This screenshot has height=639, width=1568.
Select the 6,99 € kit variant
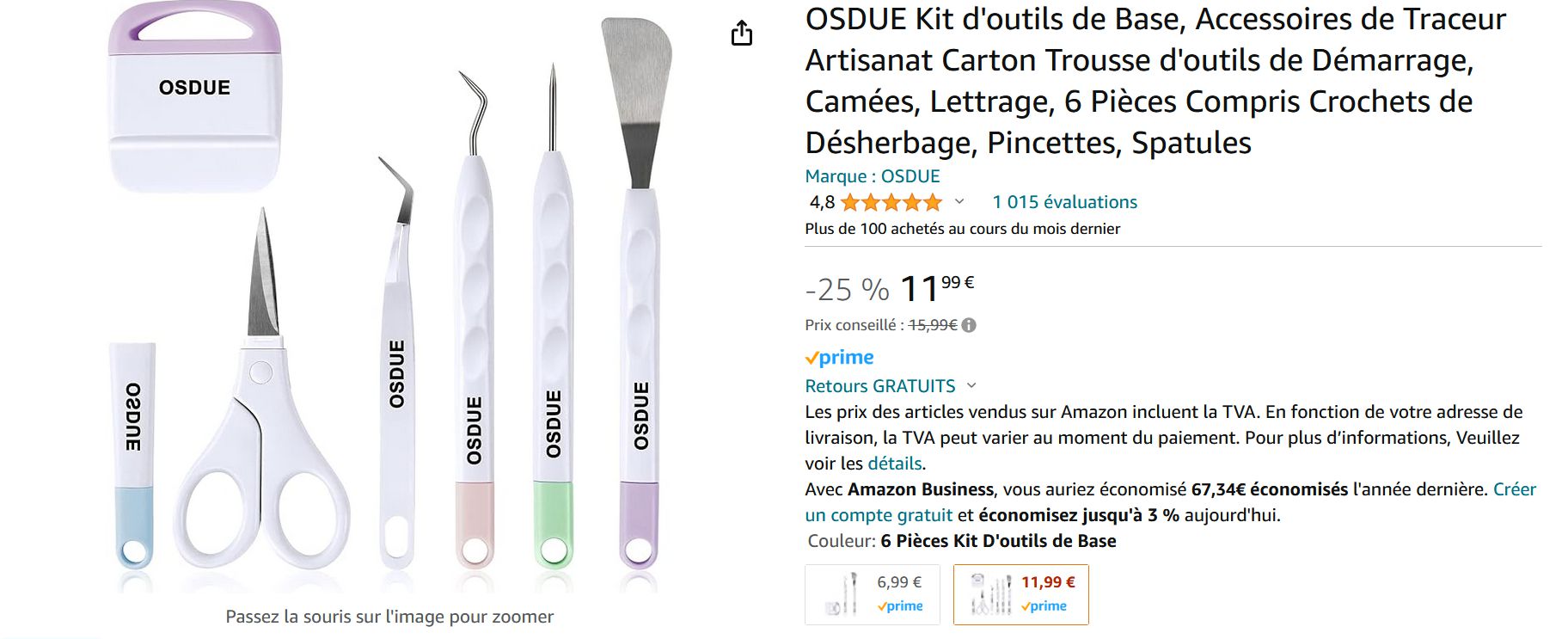(873, 594)
